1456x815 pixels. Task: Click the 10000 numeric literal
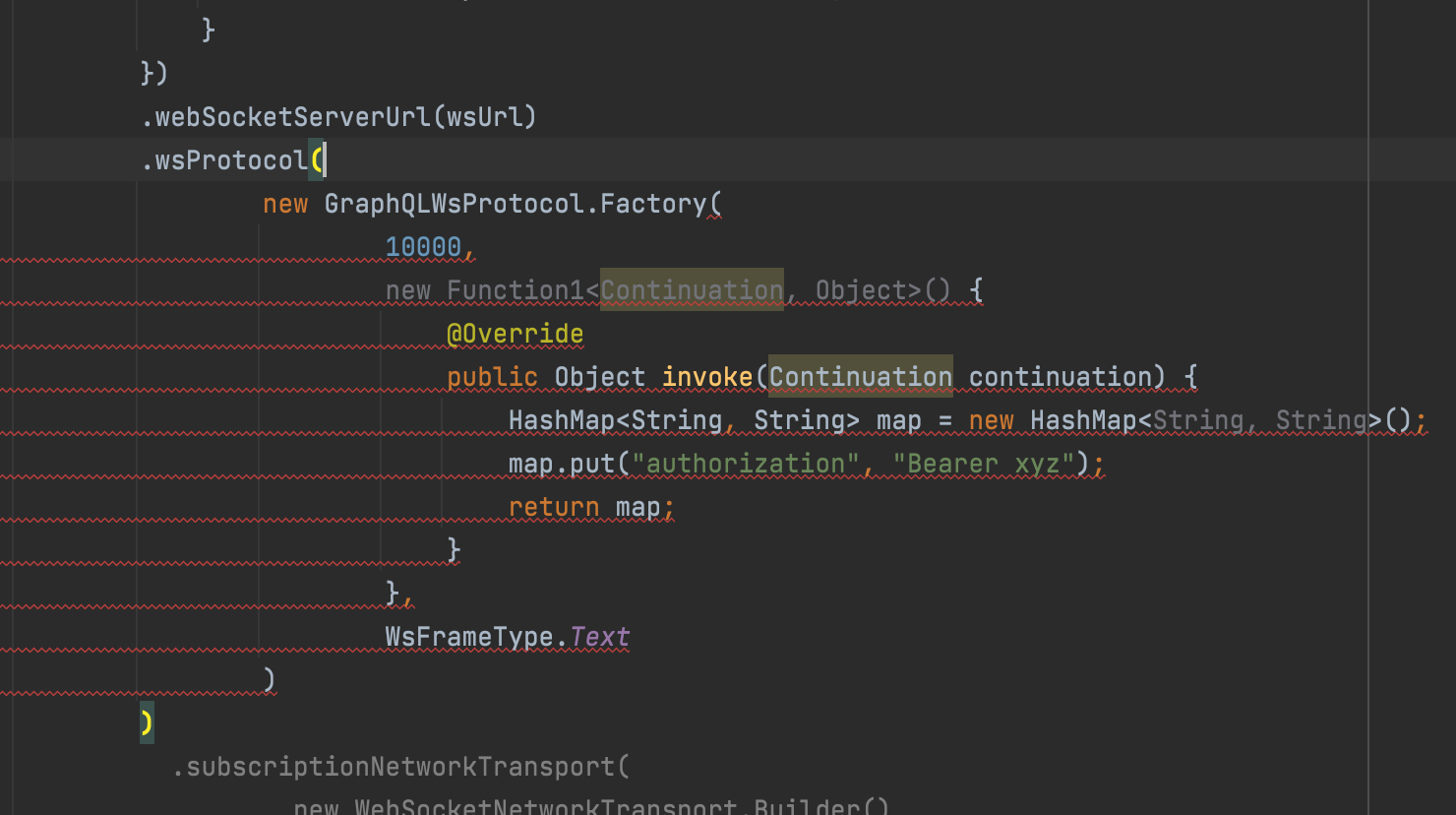[x=422, y=246]
